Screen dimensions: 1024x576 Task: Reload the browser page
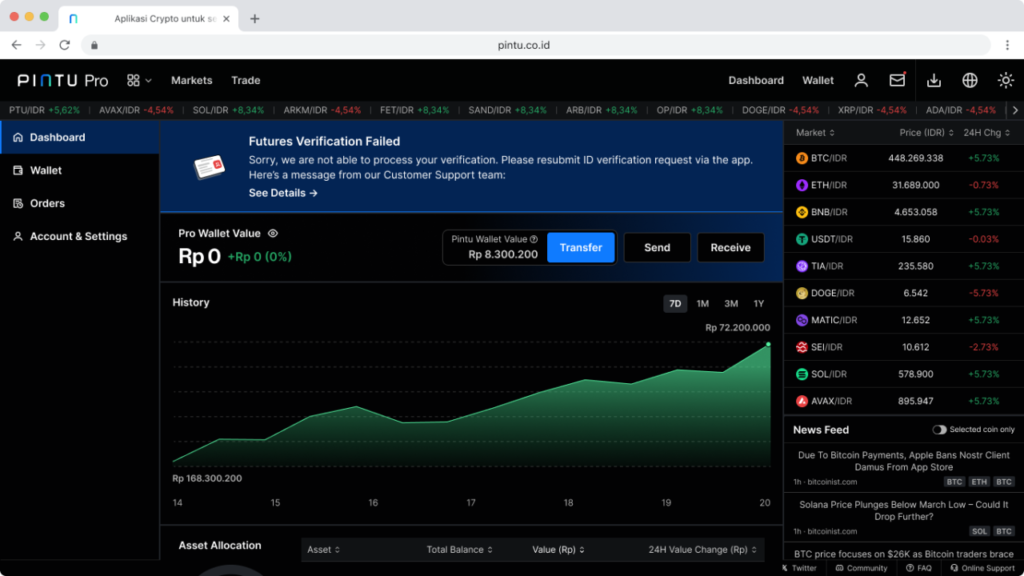click(64, 45)
